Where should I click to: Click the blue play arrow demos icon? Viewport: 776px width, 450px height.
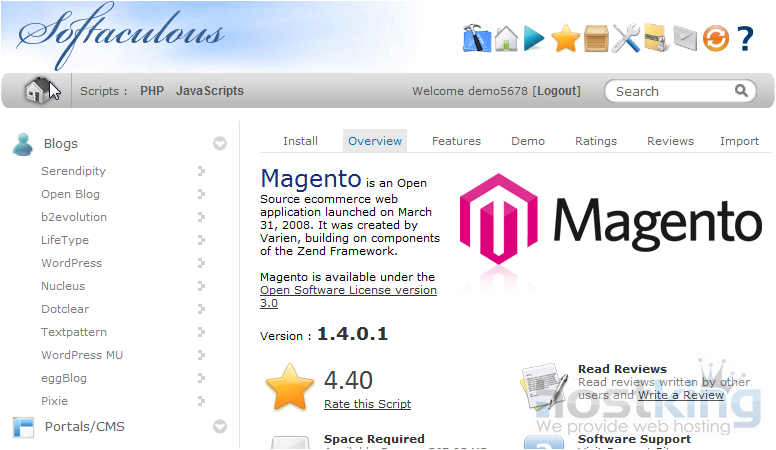(535, 39)
